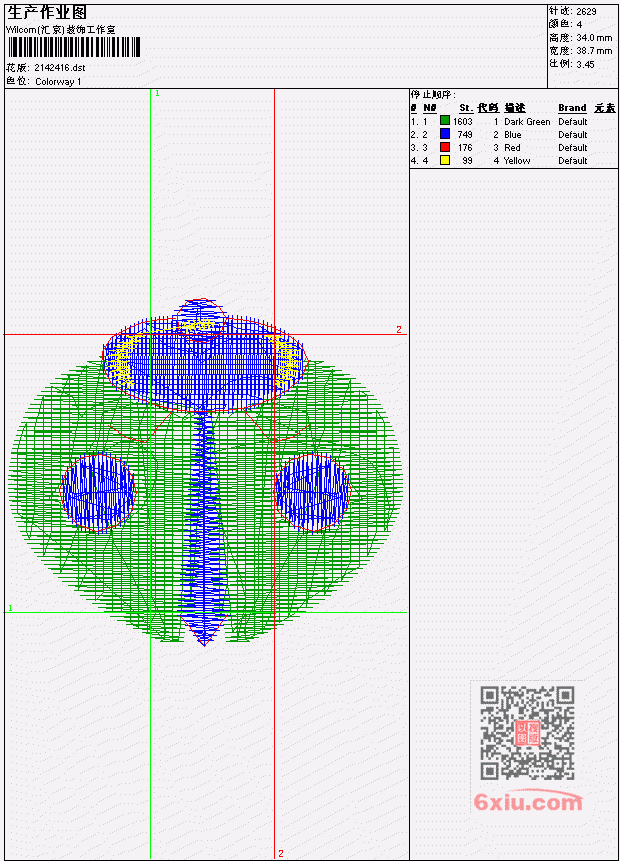This screenshot has width=620, height=861.
Task: Select the 'Blue' description text
Action: 512,135
